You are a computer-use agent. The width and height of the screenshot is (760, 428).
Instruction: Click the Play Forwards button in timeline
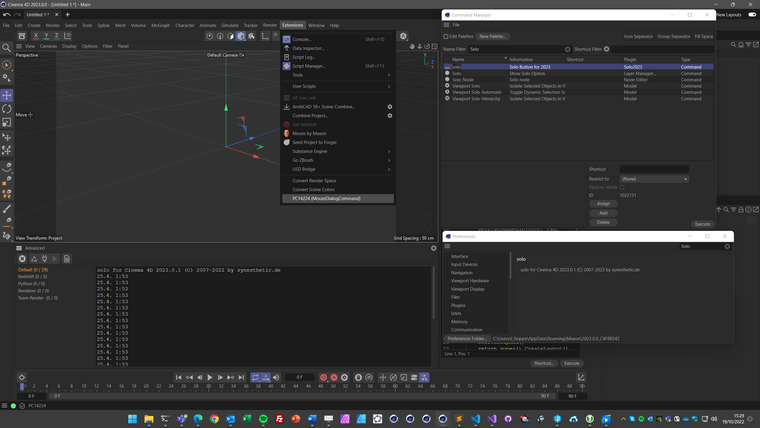210,377
